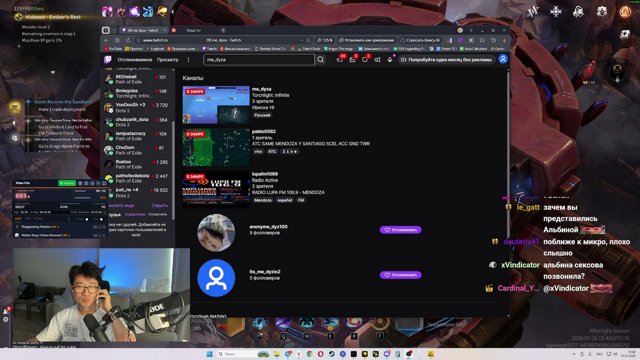Click the ATC tag under pablo0582
The height and width of the screenshot is (360, 640).
point(272,151)
